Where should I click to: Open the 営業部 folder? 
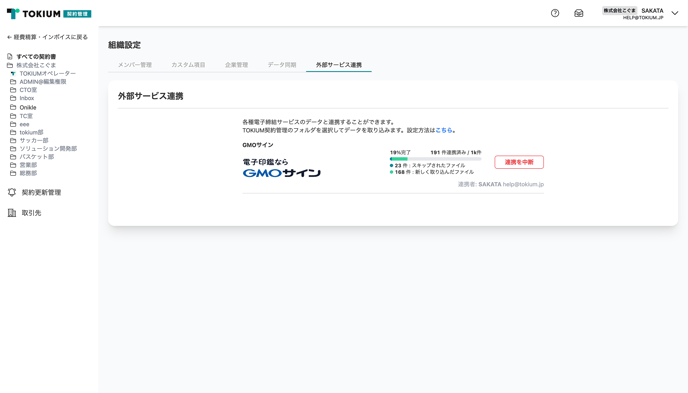(x=28, y=165)
